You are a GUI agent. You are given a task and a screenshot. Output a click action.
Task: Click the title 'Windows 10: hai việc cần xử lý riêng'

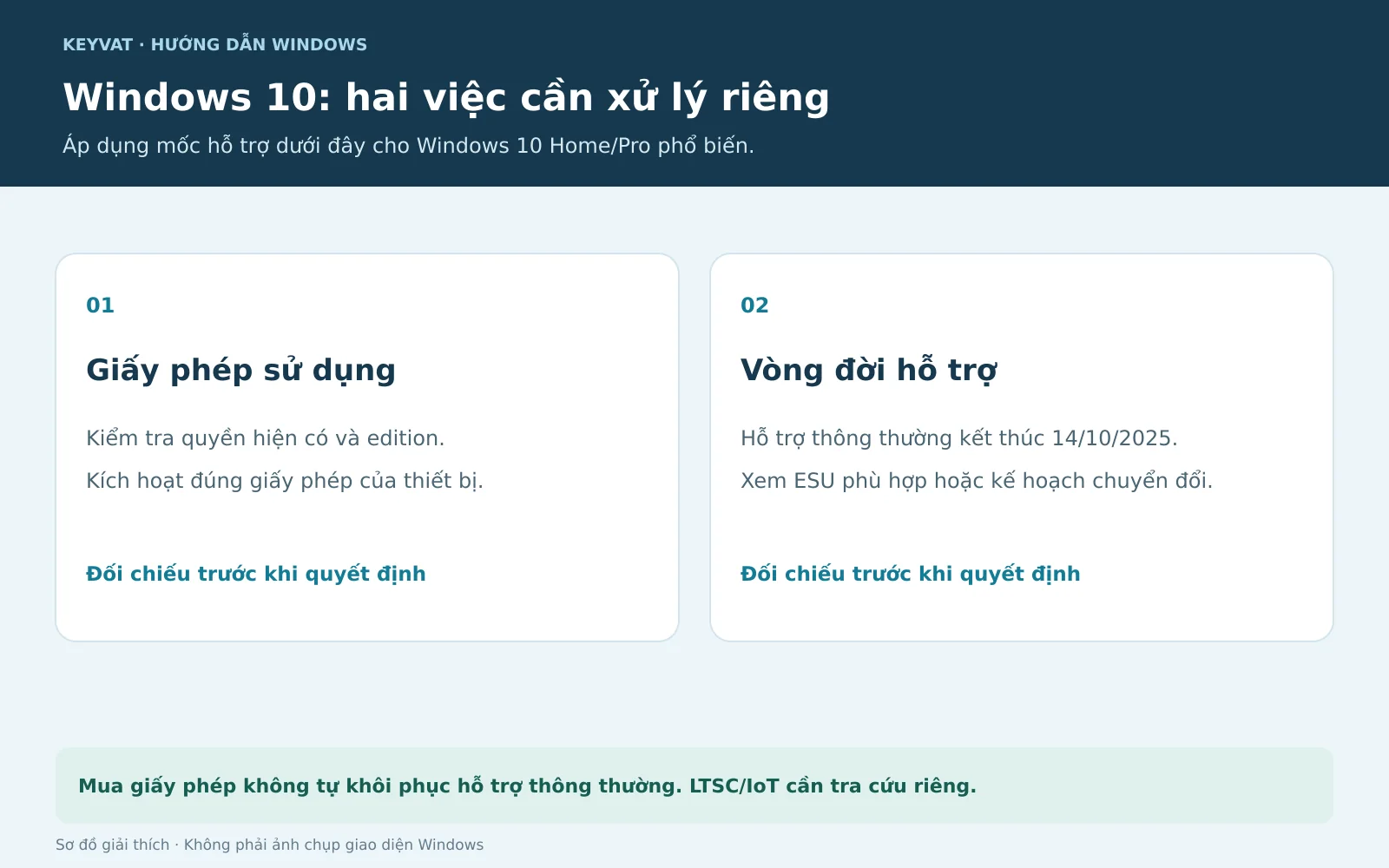click(446, 97)
